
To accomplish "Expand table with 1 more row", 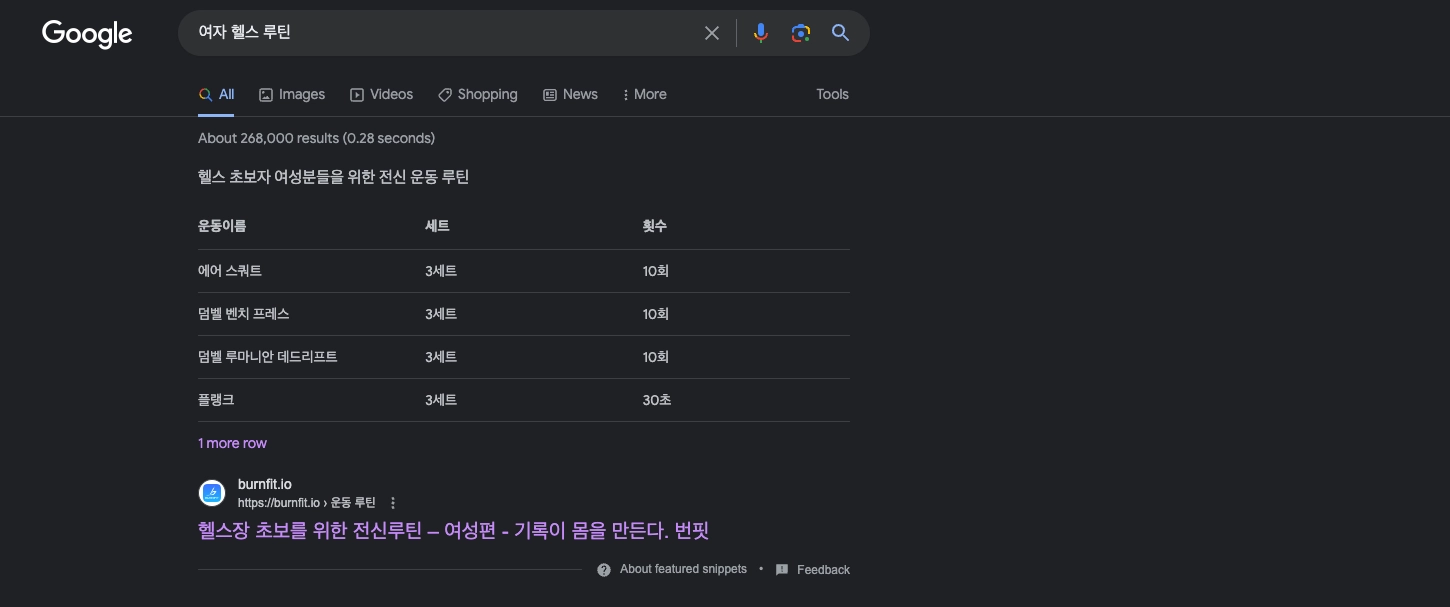I will tap(232, 443).
